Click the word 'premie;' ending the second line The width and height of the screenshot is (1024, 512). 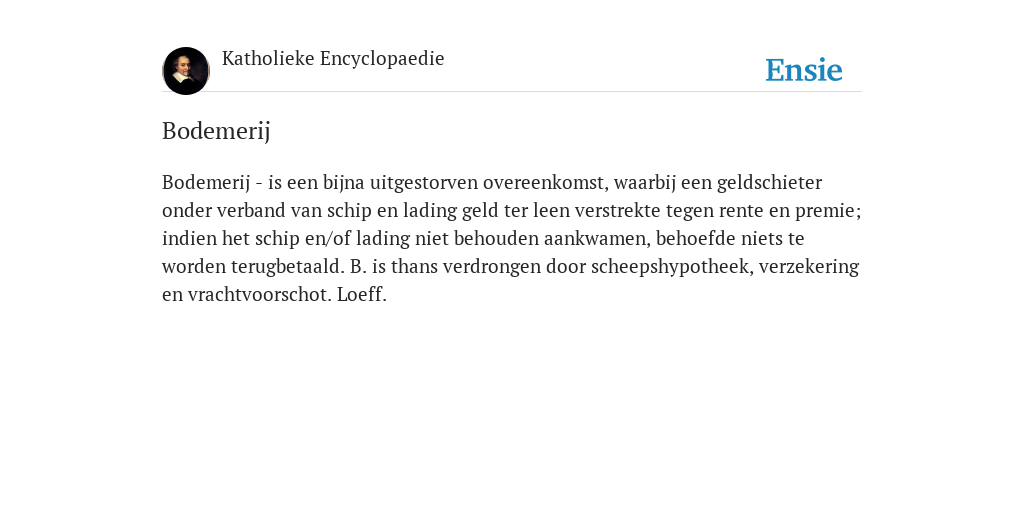click(828, 211)
